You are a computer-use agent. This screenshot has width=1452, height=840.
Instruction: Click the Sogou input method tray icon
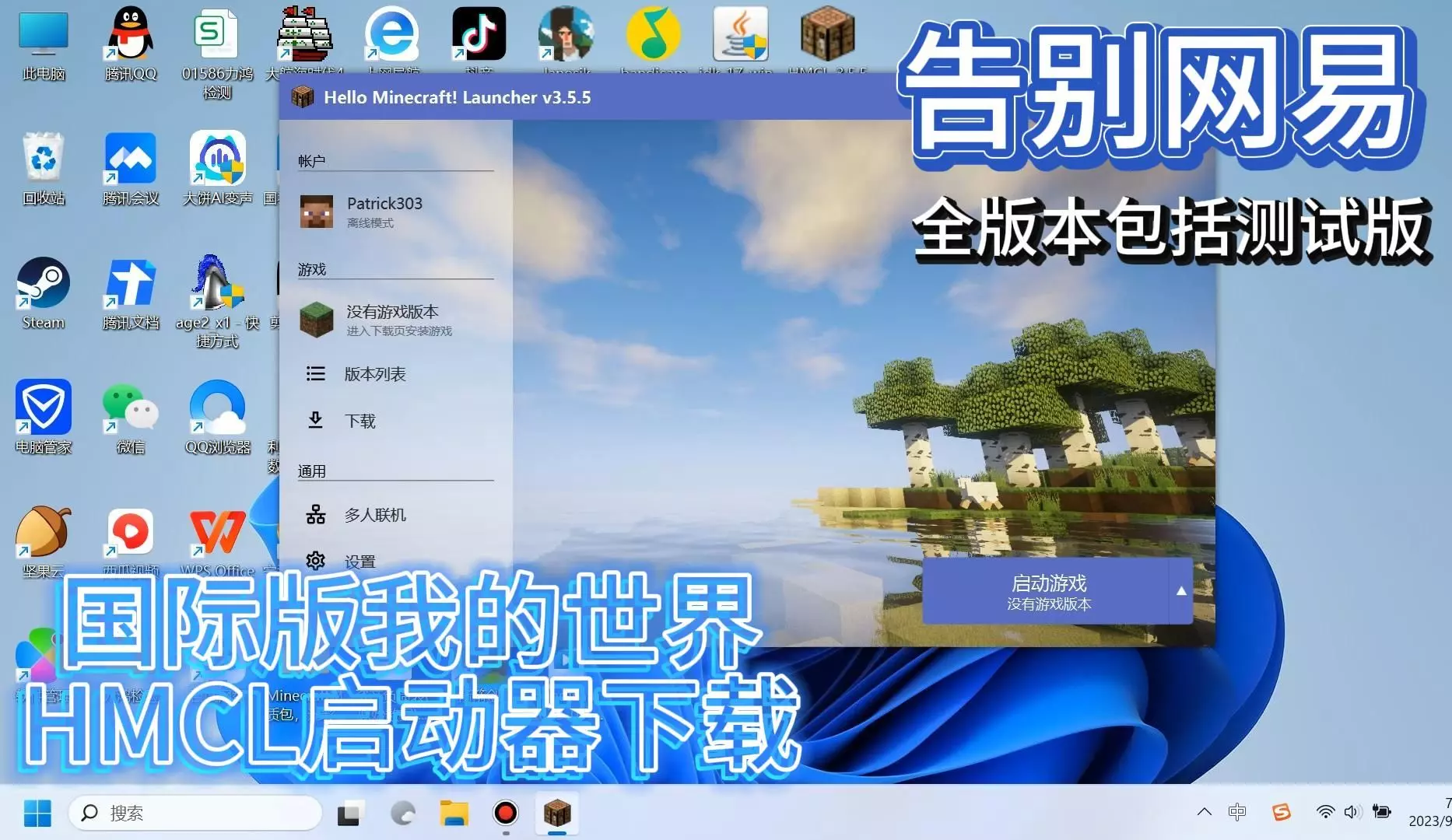1281,813
